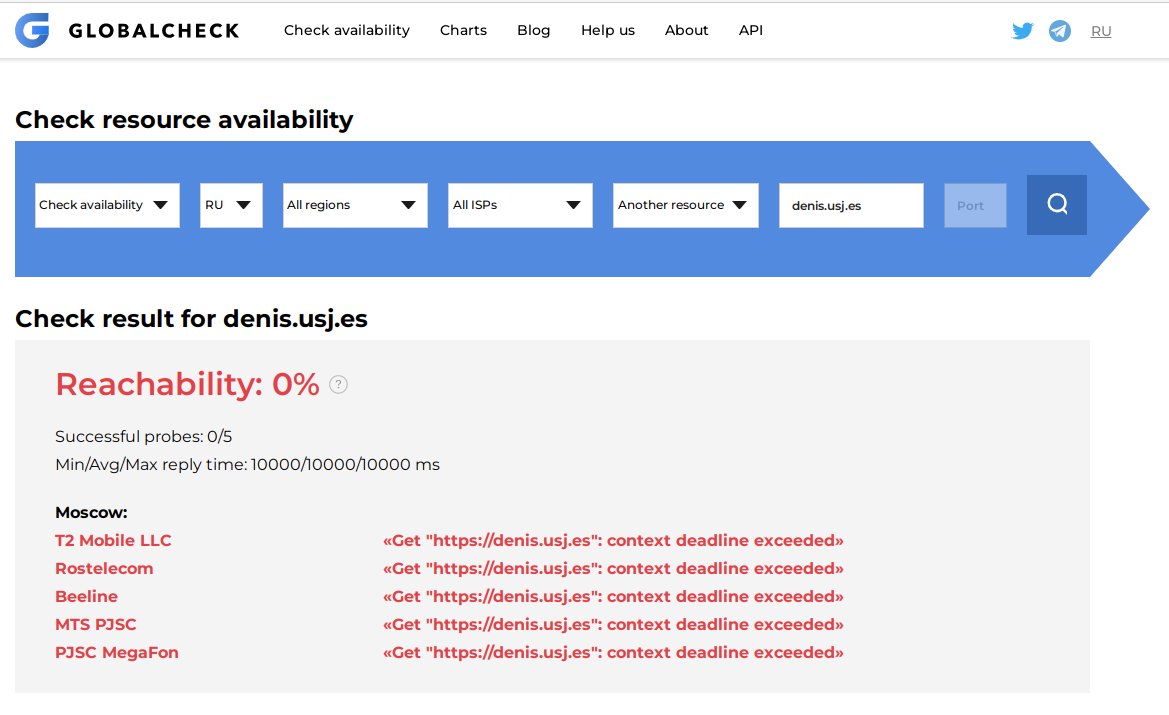
Task: Click the error message for T2 Mobile LLC
Action: click(x=613, y=541)
